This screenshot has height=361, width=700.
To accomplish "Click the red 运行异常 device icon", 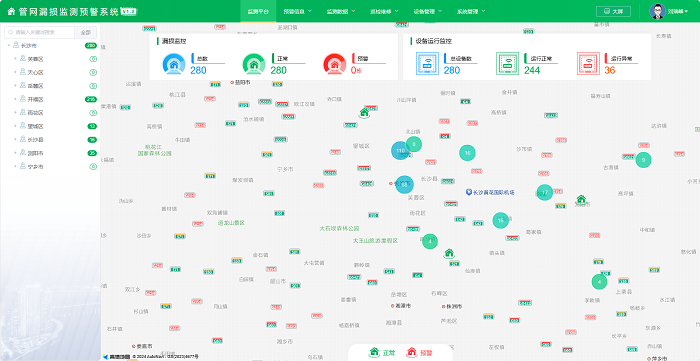I will (588, 63).
